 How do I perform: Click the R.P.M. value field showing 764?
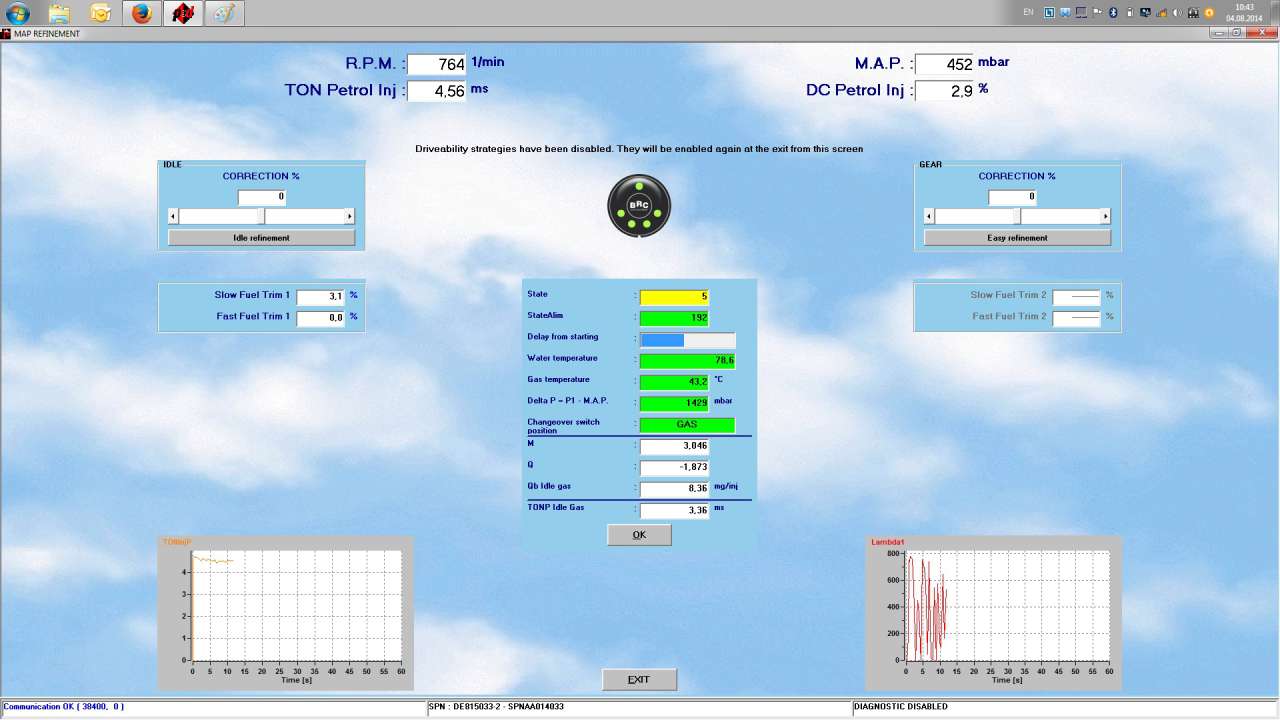(437, 64)
